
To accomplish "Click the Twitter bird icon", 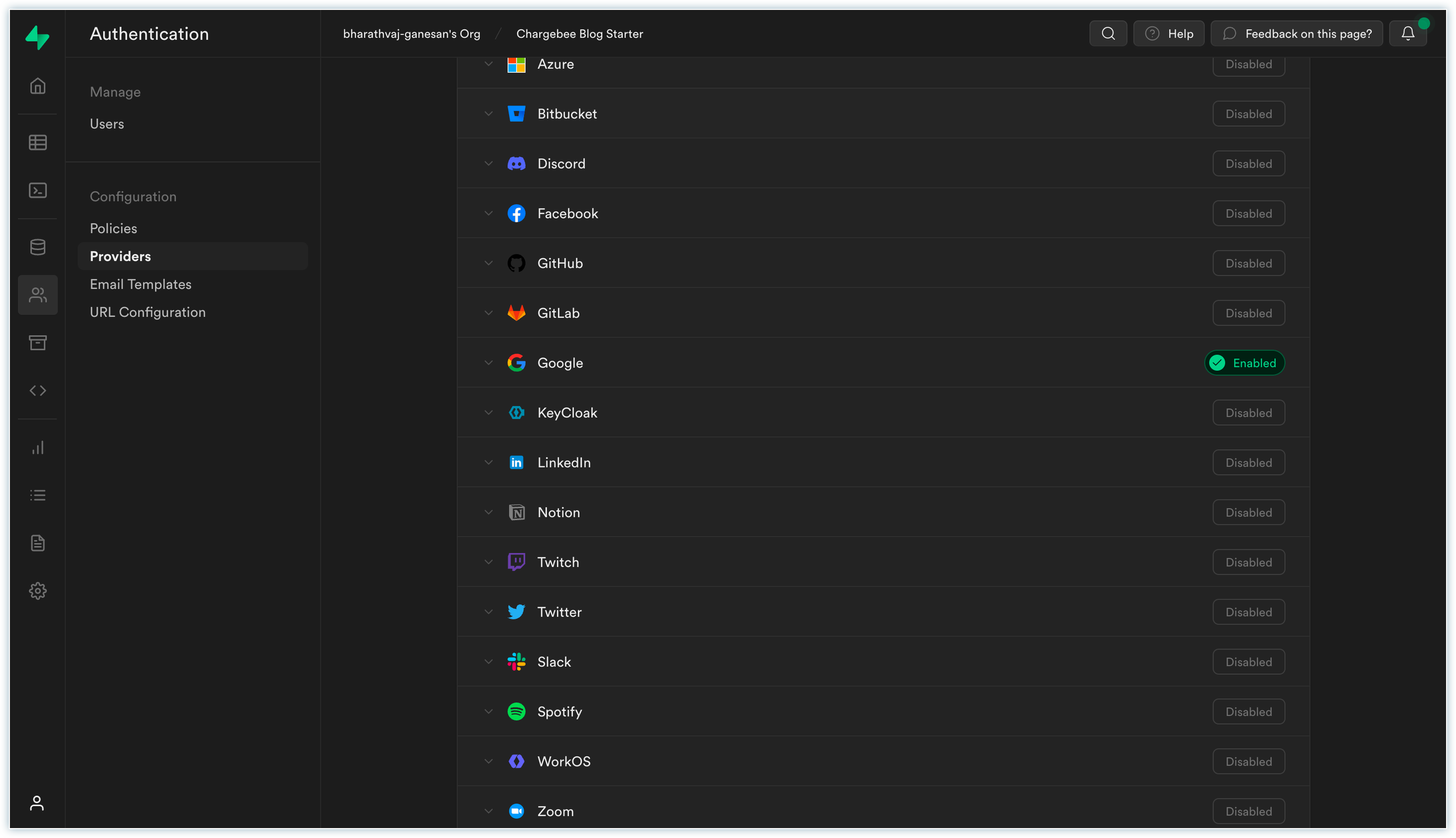I will pyautogui.click(x=516, y=612).
